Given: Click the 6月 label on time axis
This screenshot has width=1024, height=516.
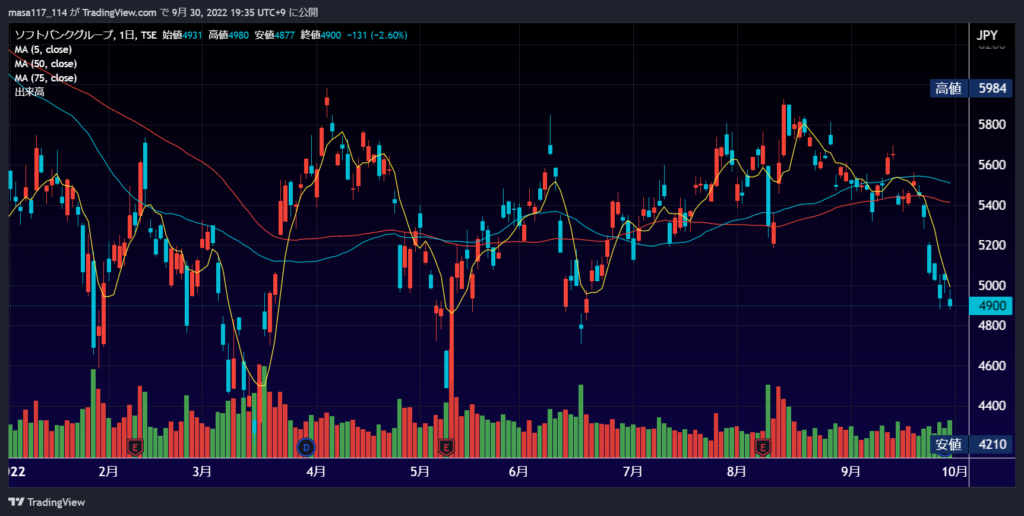Looking at the screenshot, I should point(518,472).
